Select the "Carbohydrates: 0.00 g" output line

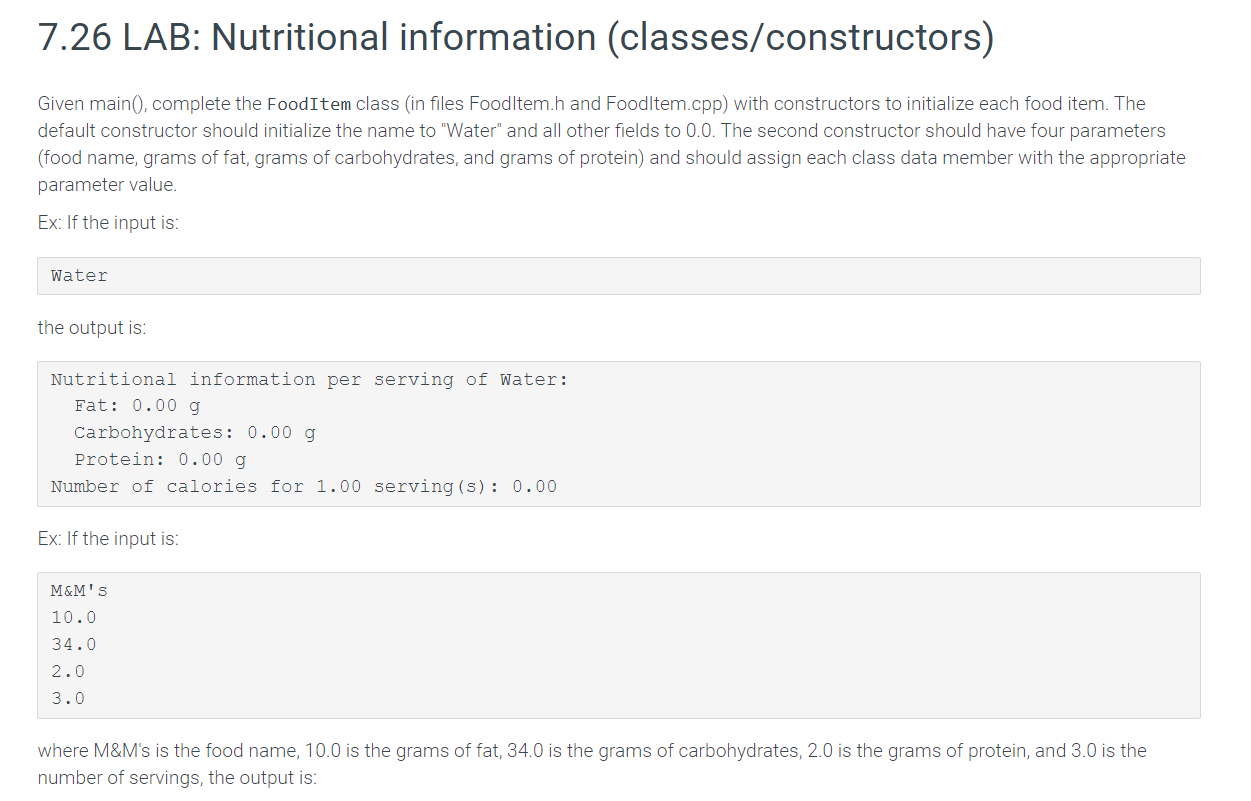pyautogui.click(x=195, y=433)
